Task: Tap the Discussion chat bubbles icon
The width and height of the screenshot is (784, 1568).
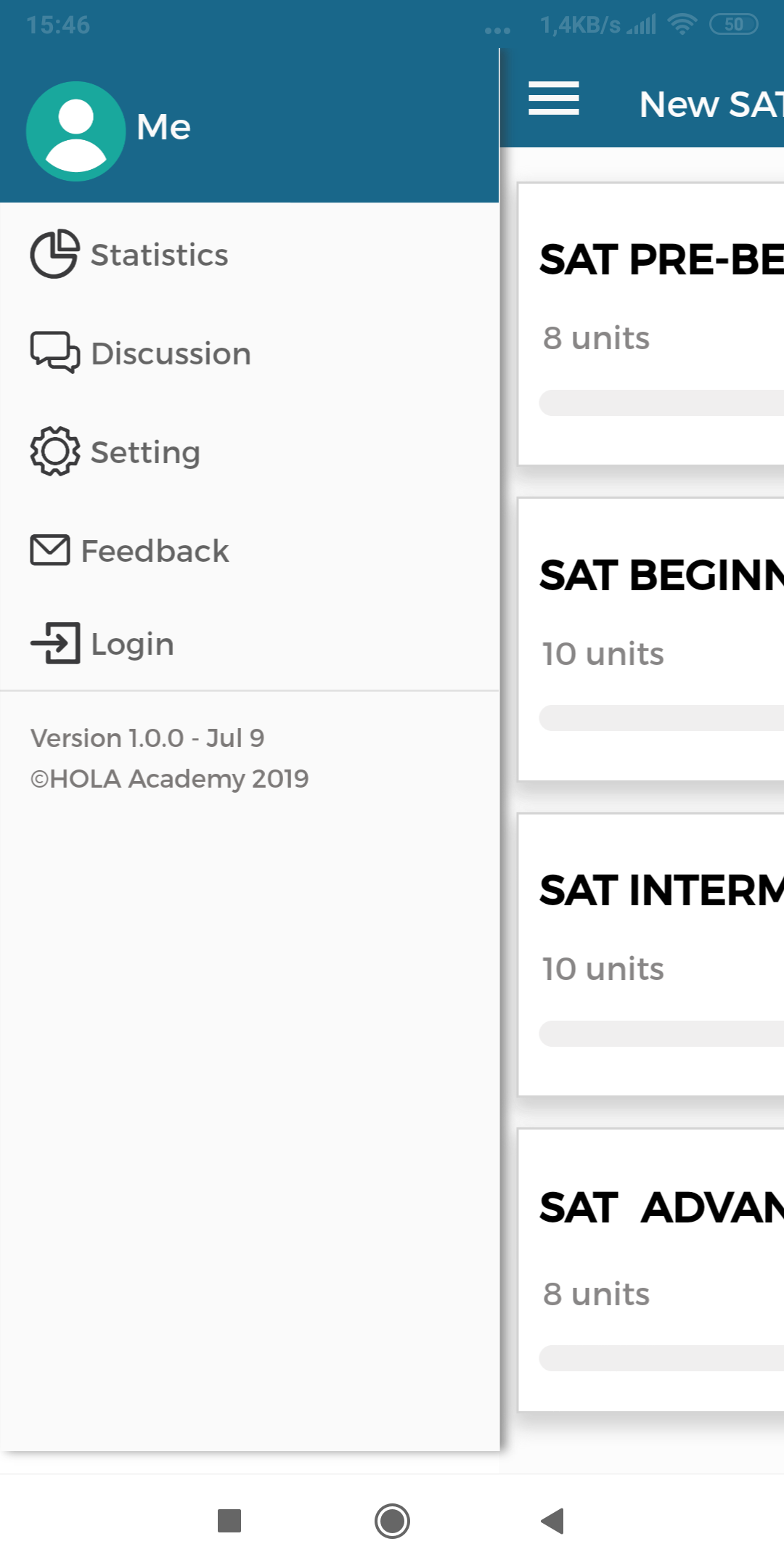Action: tap(54, 353)
